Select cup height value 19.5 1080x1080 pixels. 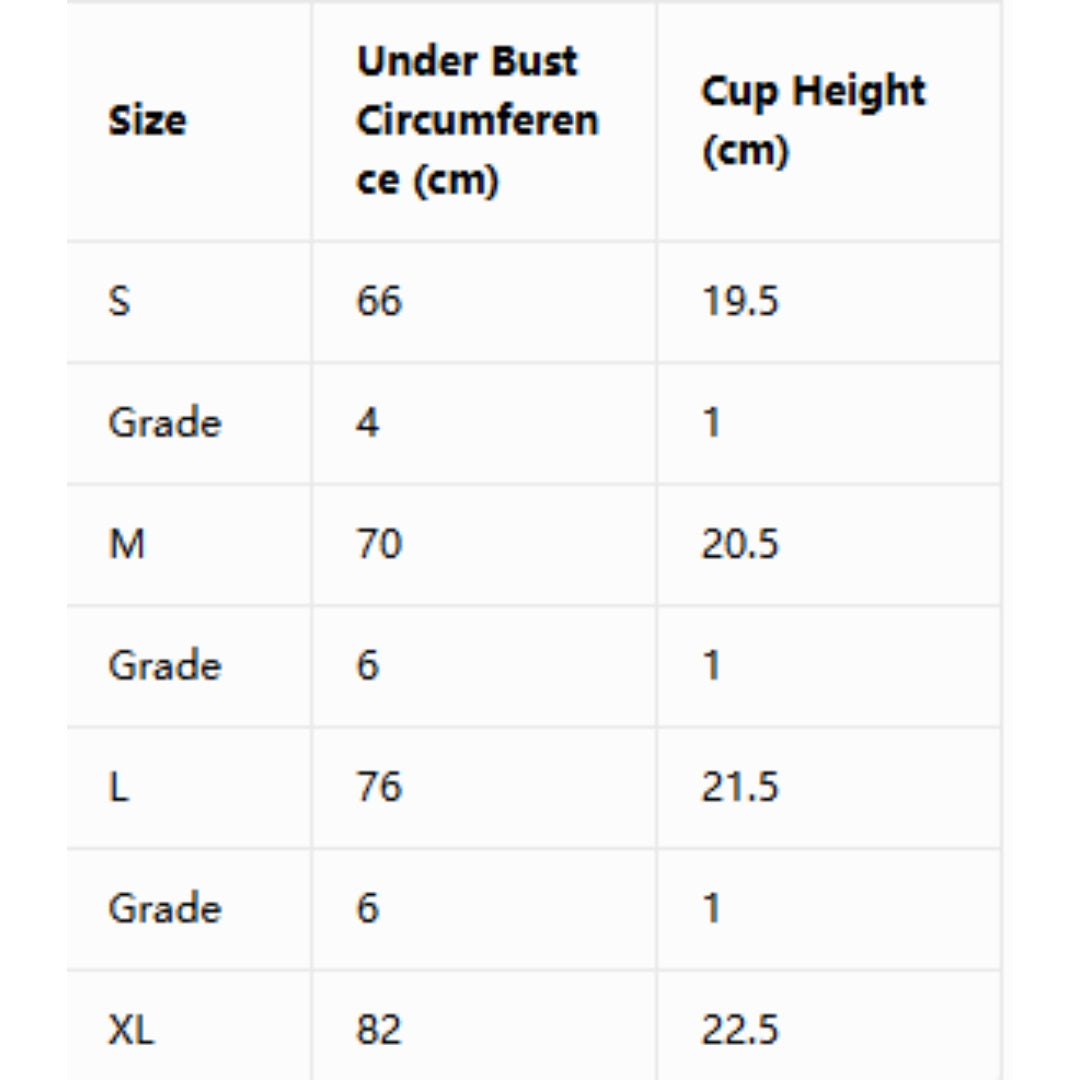[x=740, y=302]
